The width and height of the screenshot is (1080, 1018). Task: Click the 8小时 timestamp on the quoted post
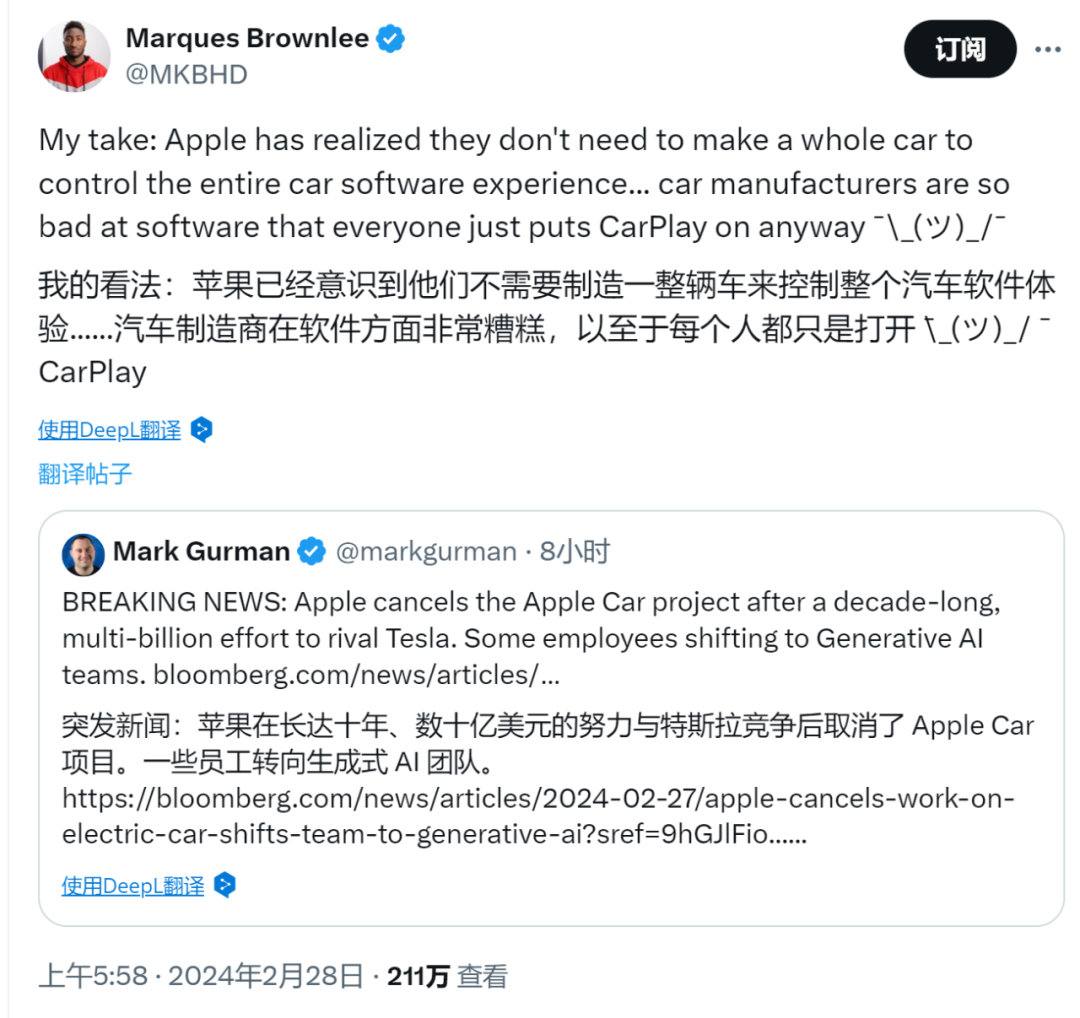574,551
